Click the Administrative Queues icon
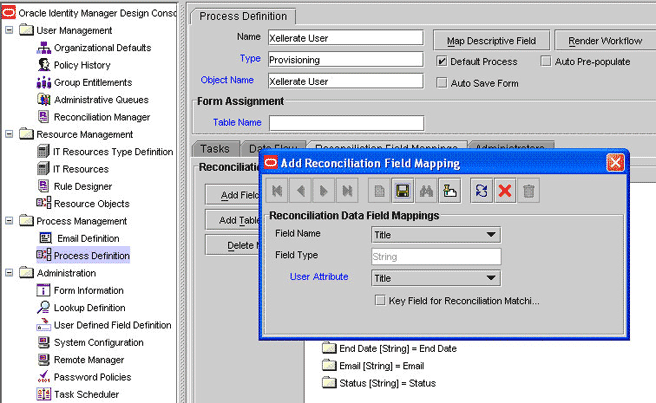This screenshot has width=656, height=403. point(44,100)
